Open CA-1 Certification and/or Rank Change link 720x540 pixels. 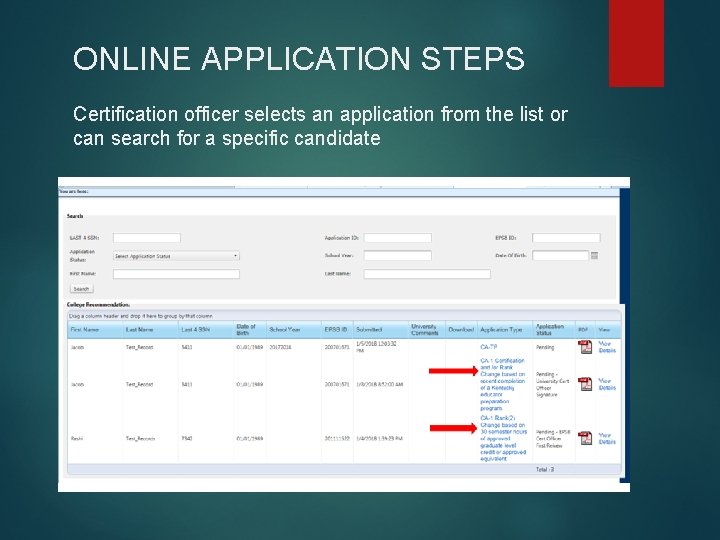[502, 384]
